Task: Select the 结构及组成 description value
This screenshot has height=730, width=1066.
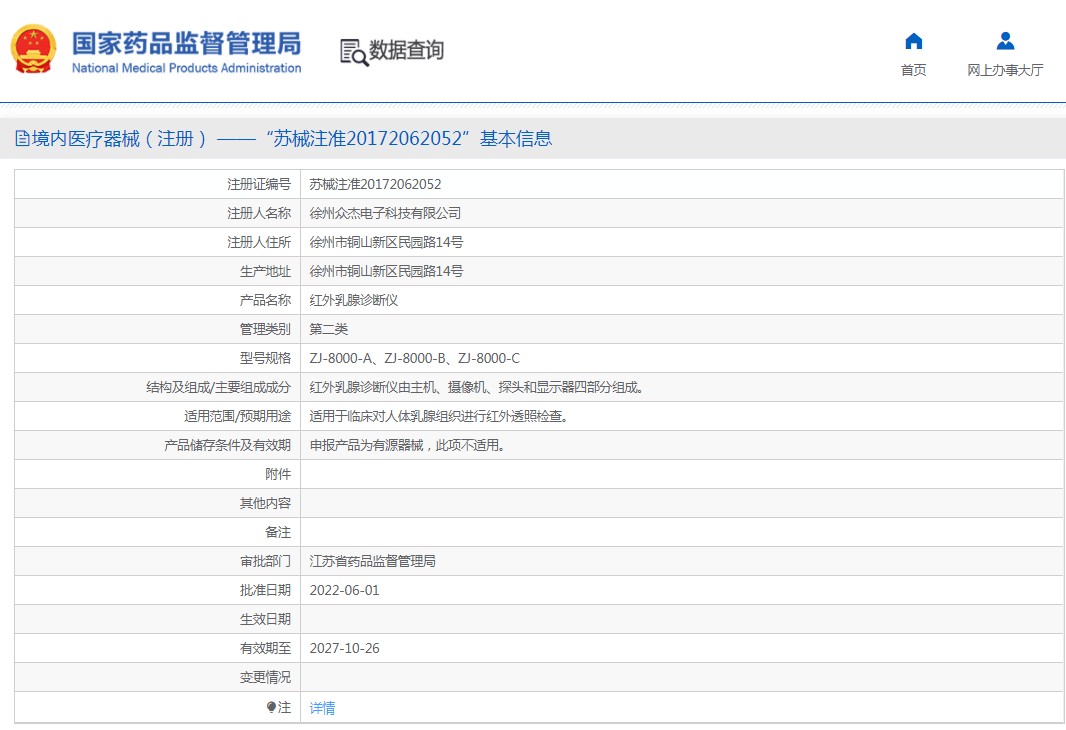Action: click(477, 387)
